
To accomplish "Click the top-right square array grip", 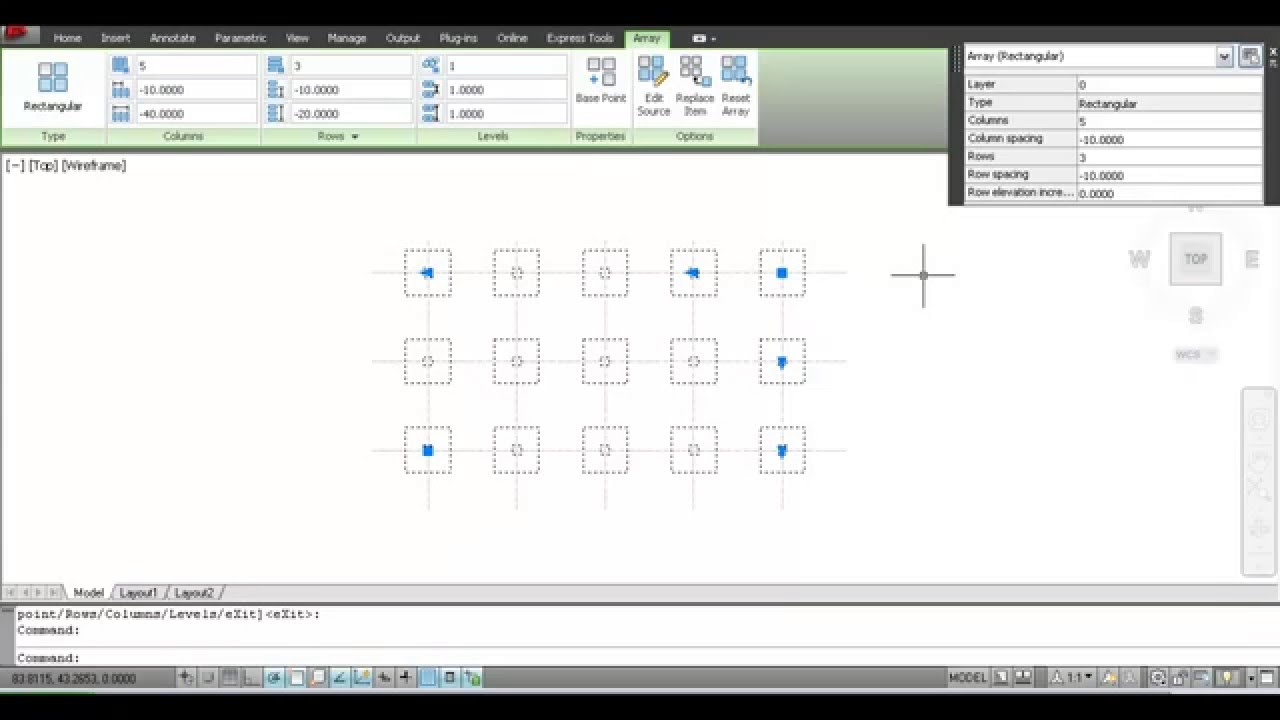I will [x=782, y=273].
